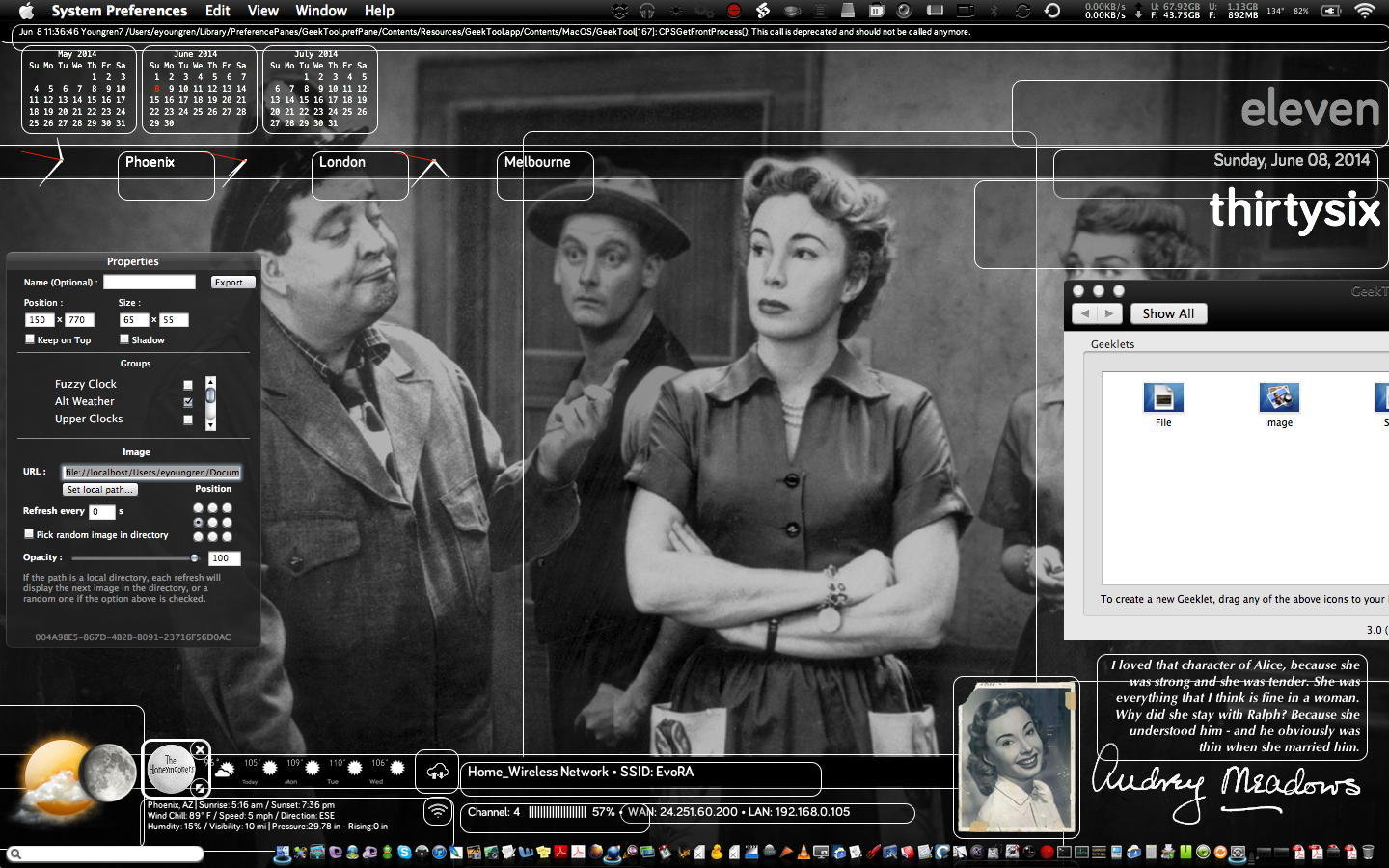Click the Size width field showing 65
Image resolution: width=1389 pixels, height=868 pixels.
134,319
